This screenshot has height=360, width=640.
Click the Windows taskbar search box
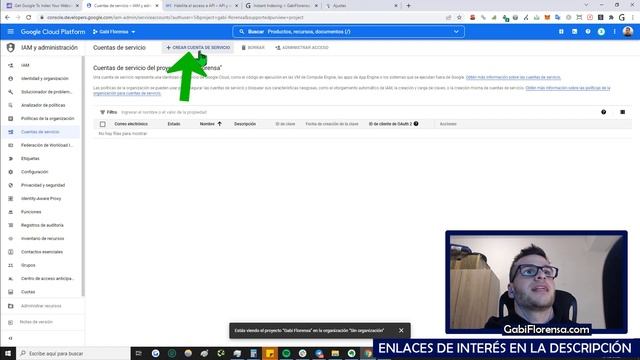point(73,353)
